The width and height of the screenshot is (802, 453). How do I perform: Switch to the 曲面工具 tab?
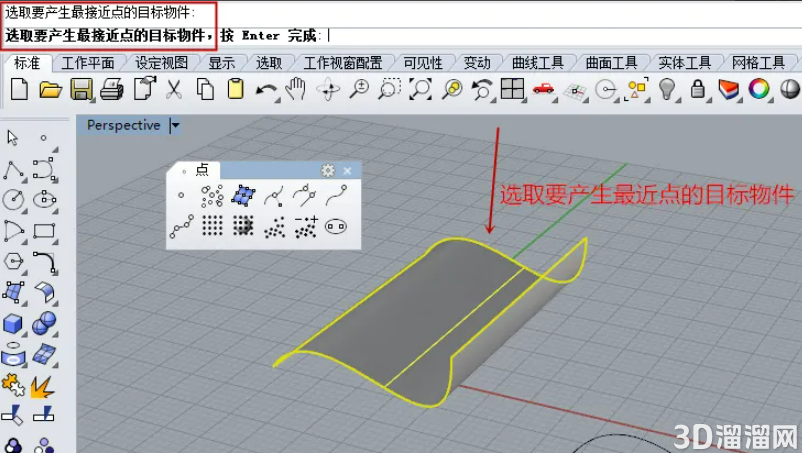pyautogui.click(x=611, y=63)
